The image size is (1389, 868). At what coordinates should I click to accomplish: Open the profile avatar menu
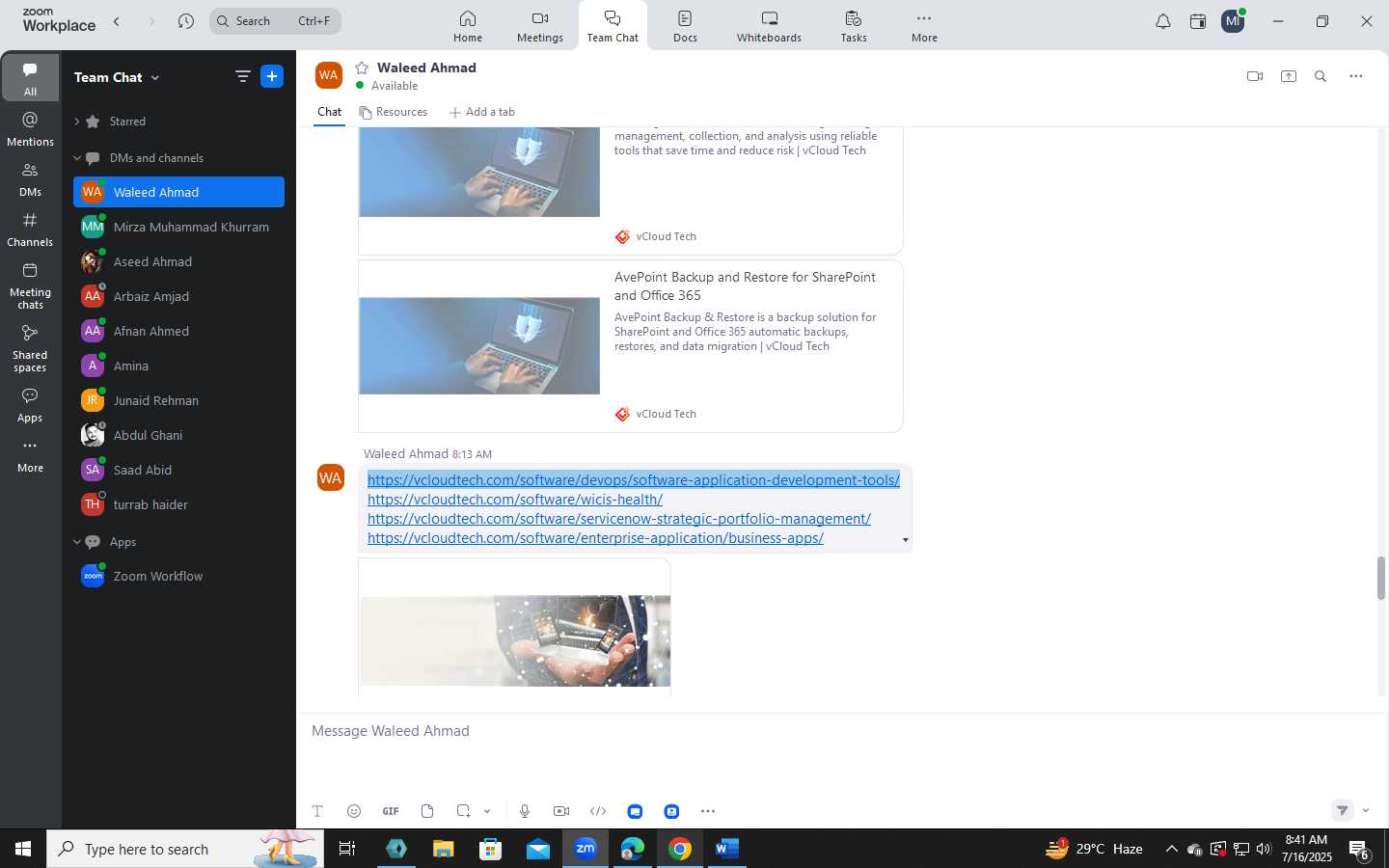(1233, 21)
